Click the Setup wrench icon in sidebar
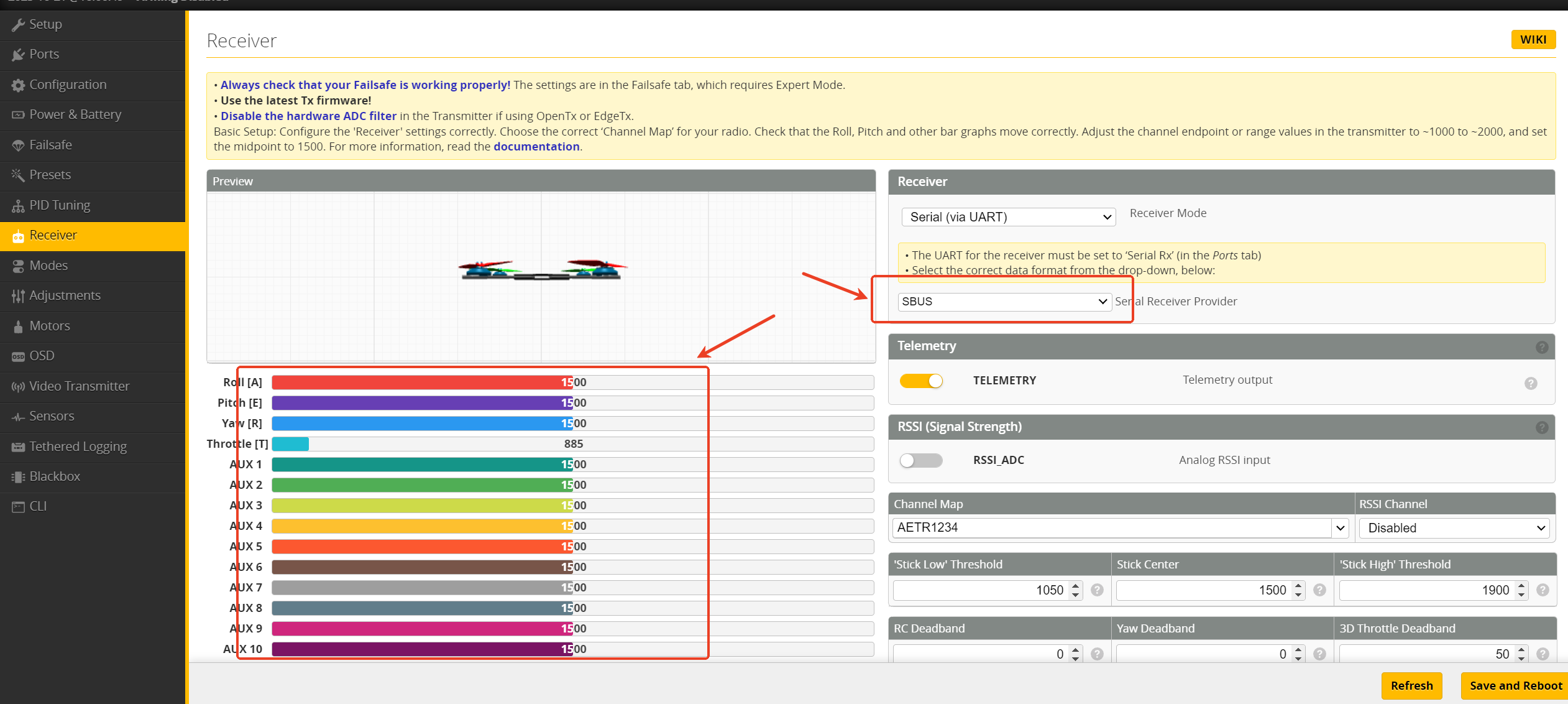The image size is (1568, 704). (18, 25)
